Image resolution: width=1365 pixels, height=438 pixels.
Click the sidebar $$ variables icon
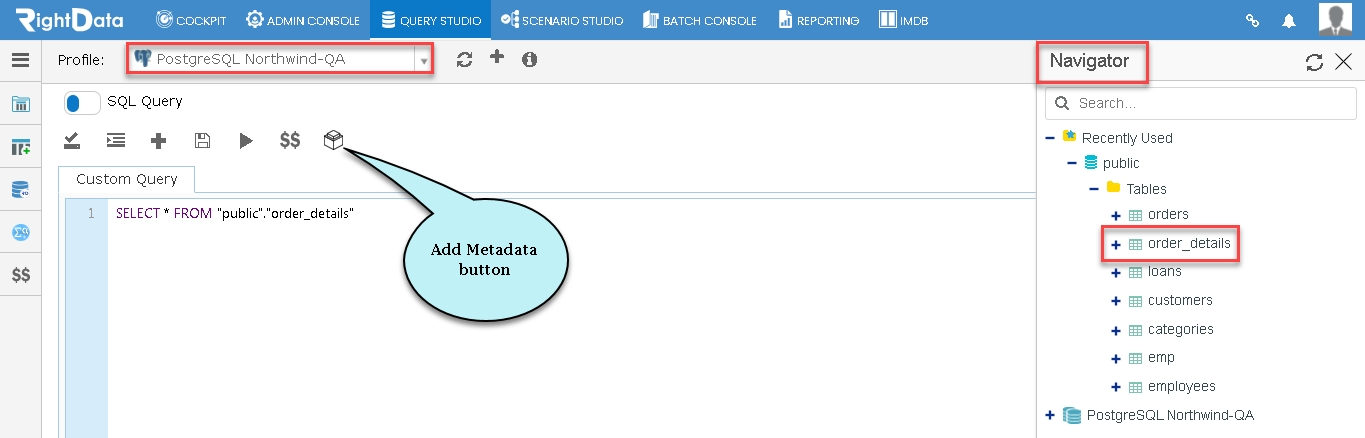[20, 274]
